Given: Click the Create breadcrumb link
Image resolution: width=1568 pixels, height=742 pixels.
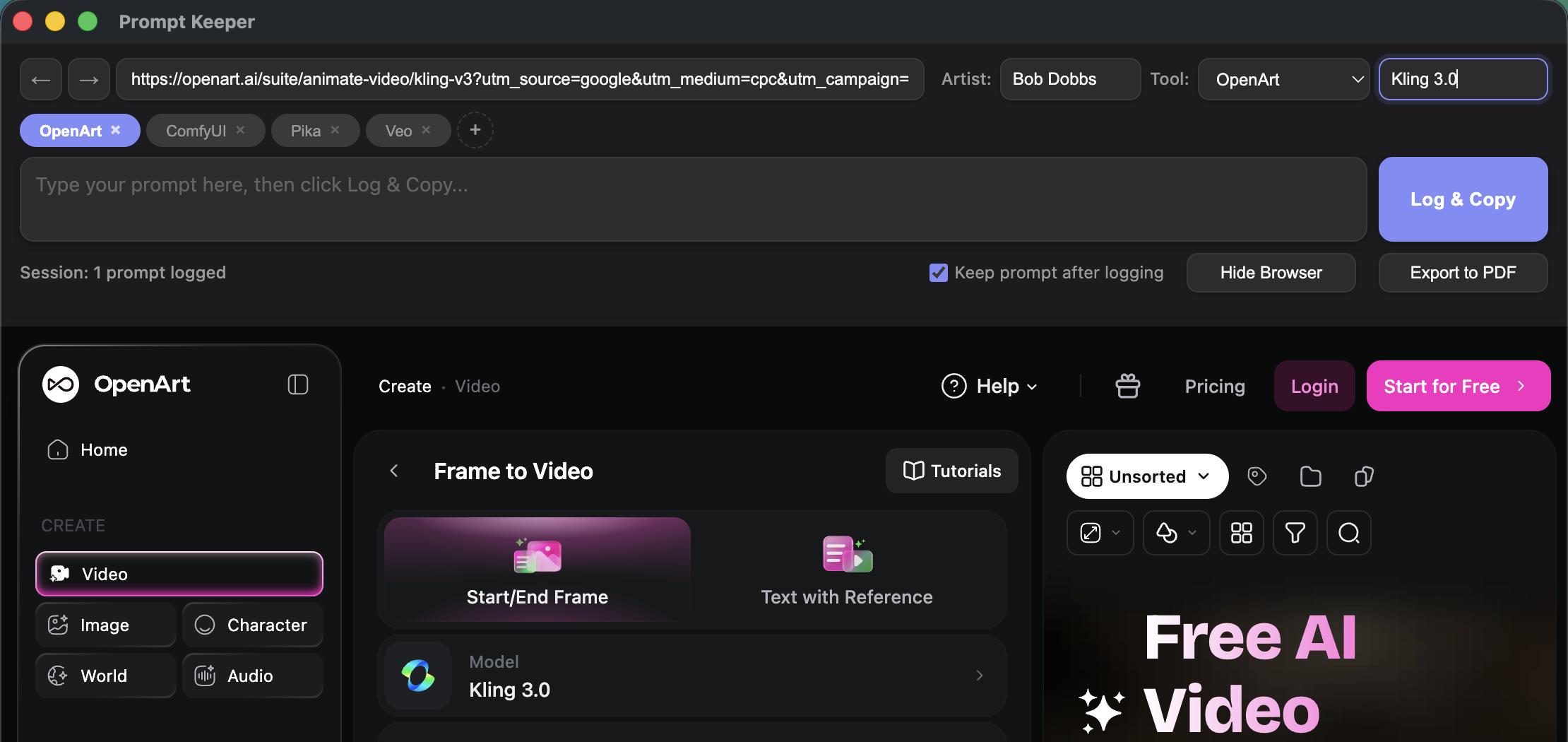Looking at the screenshot, I should 405,386.
